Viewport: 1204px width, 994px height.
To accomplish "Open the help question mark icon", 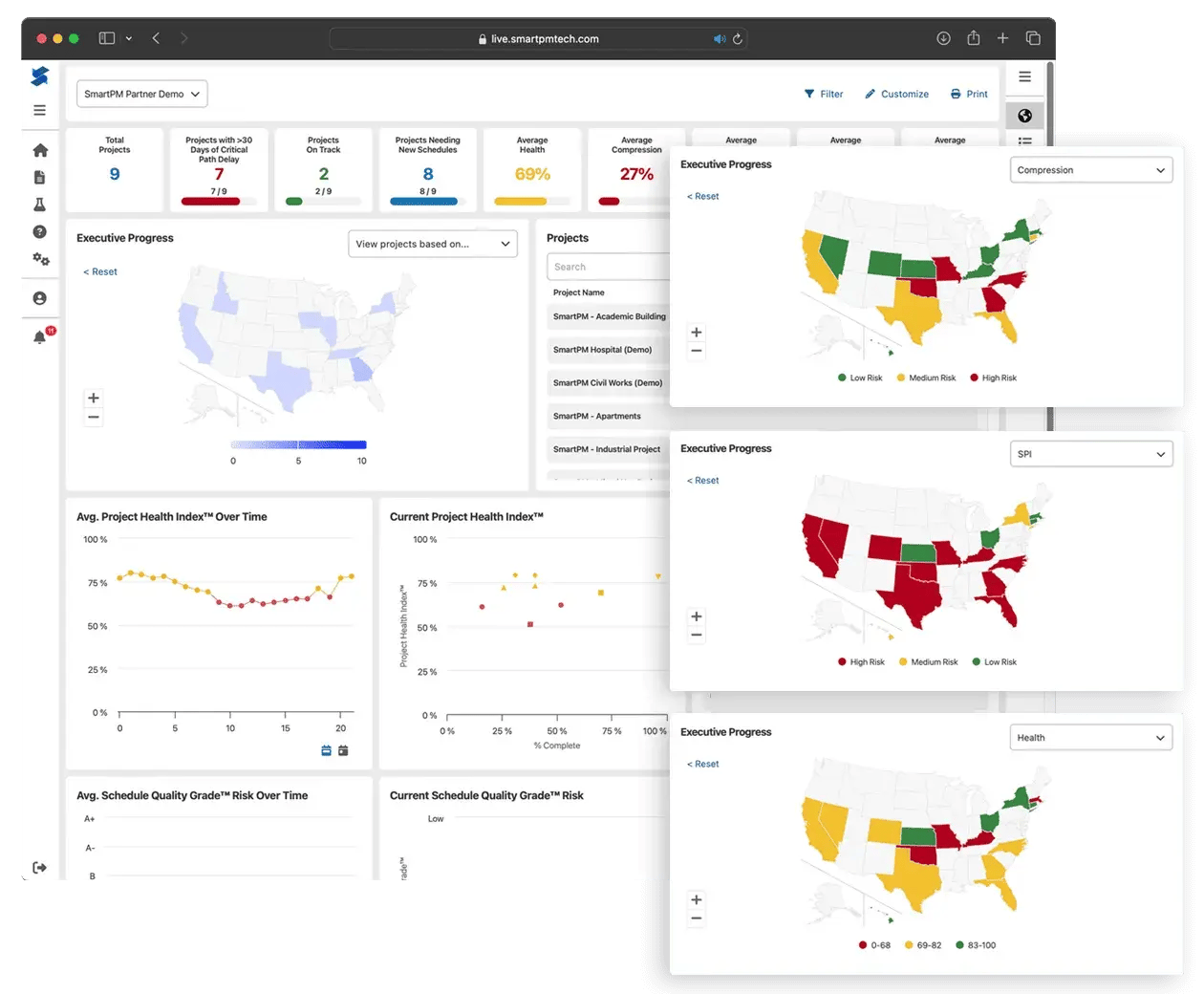I will click(x=40, y=231).
